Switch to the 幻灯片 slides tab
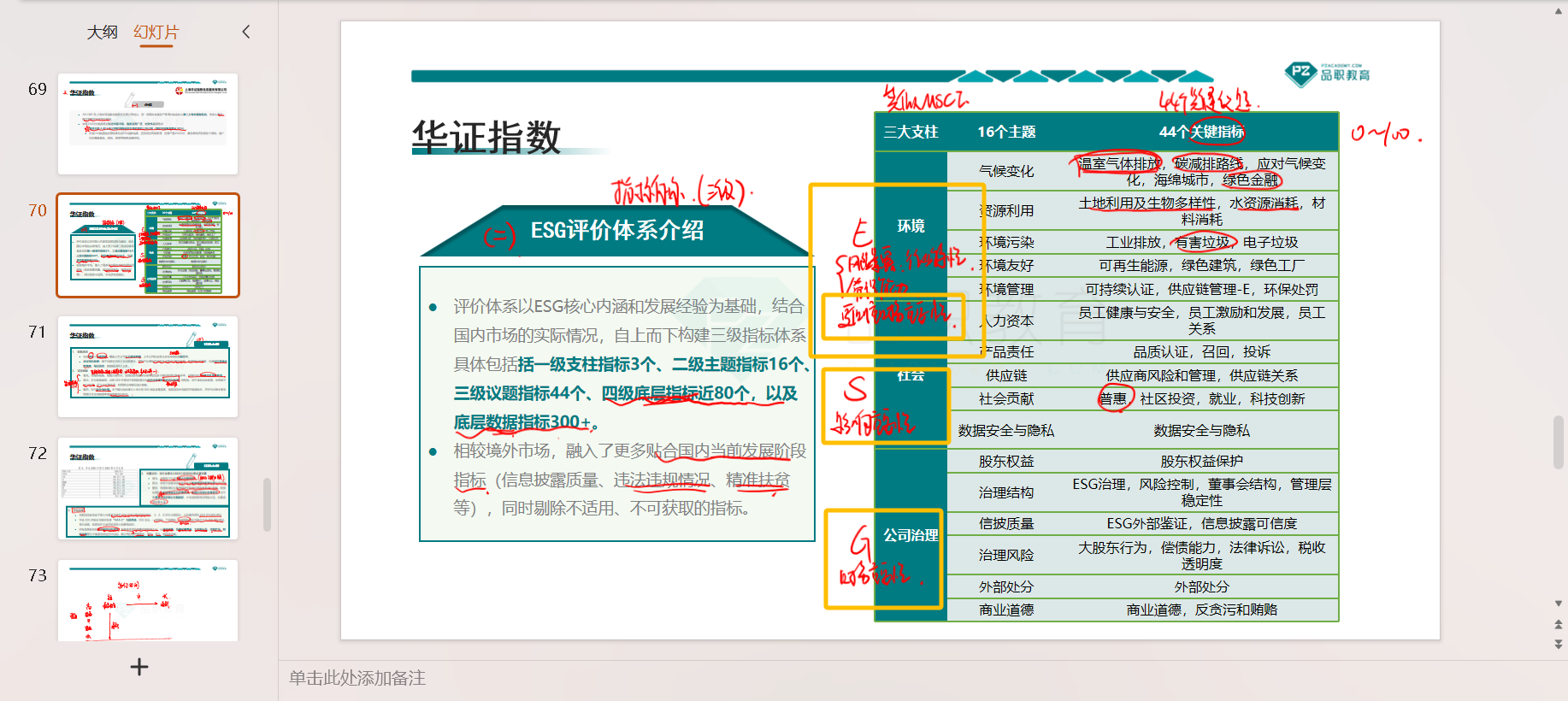The width and height of the screenshot is (1568, 701). coord(156,32)
